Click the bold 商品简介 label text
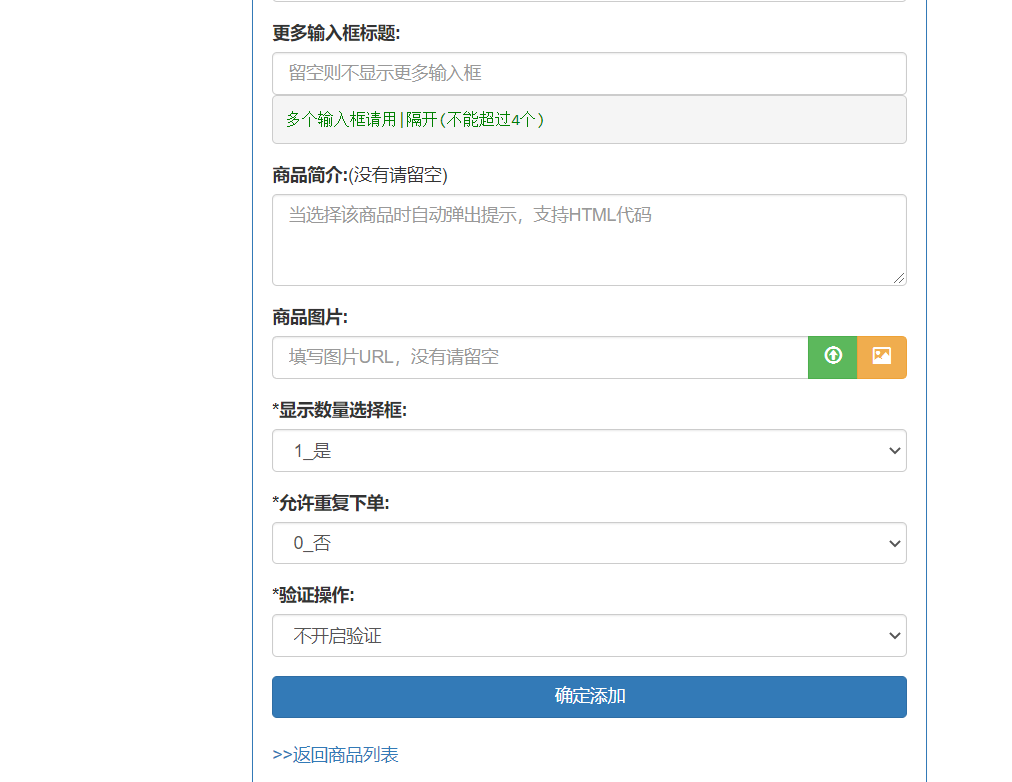The width and height of the screenshot is (1012, 782). 309,176
